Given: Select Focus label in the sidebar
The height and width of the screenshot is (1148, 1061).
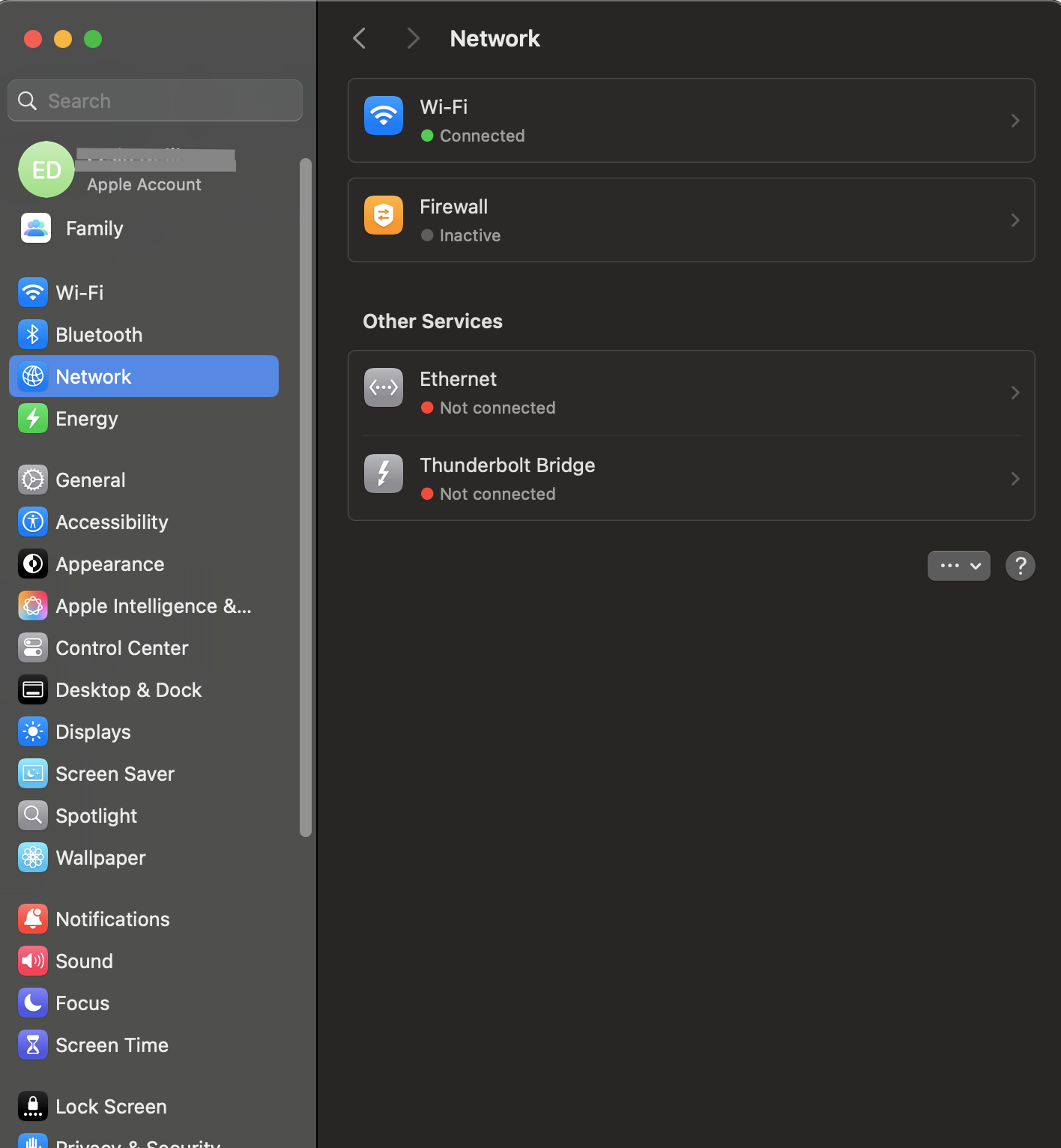Looking at the screenshot, I should (x=82, y=1003).
